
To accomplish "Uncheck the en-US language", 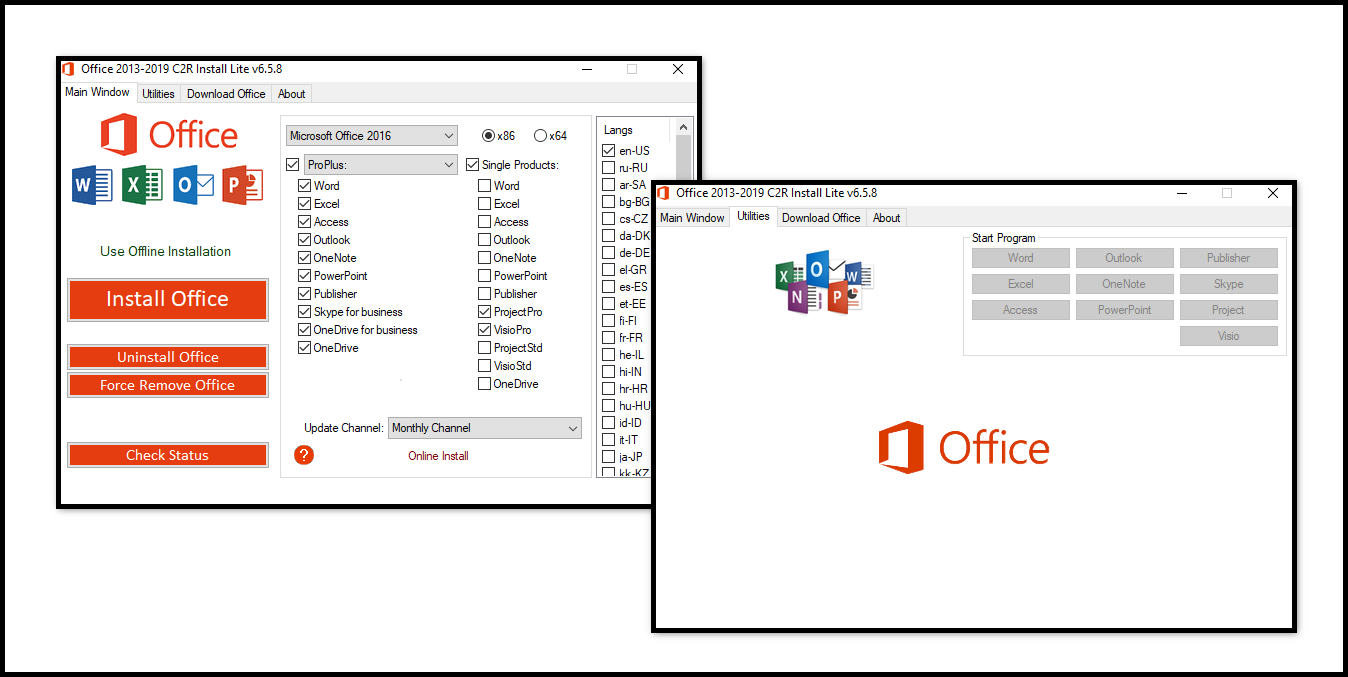I will tap(608, 151).
